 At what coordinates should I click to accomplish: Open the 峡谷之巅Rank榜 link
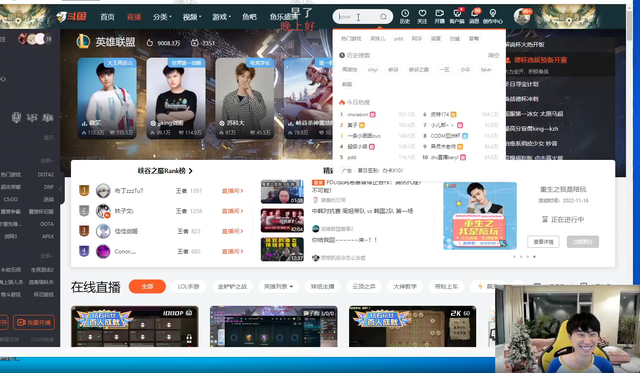[165, 171]
